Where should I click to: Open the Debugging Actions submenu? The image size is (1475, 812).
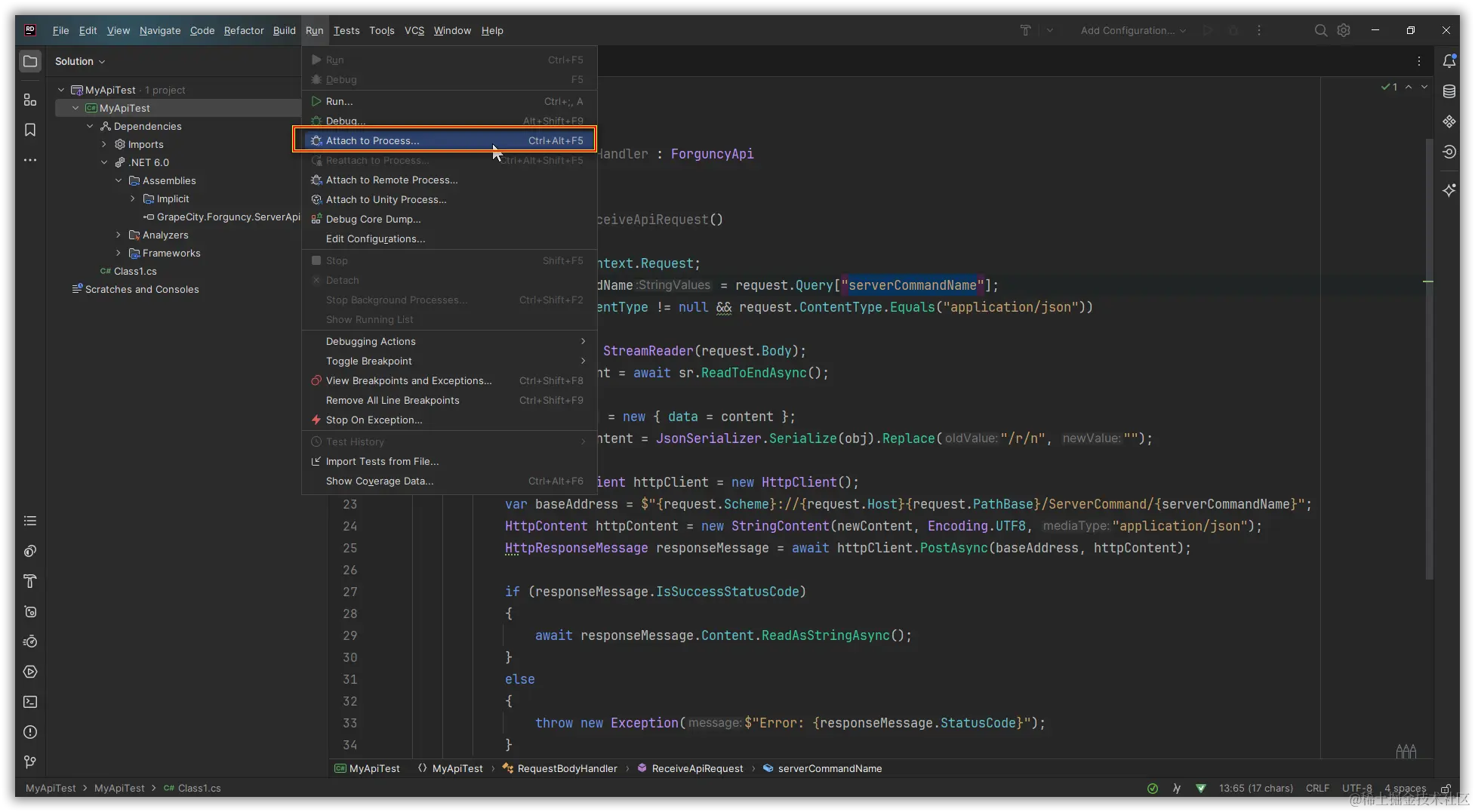pyautogui.click(x=371, y=341)
